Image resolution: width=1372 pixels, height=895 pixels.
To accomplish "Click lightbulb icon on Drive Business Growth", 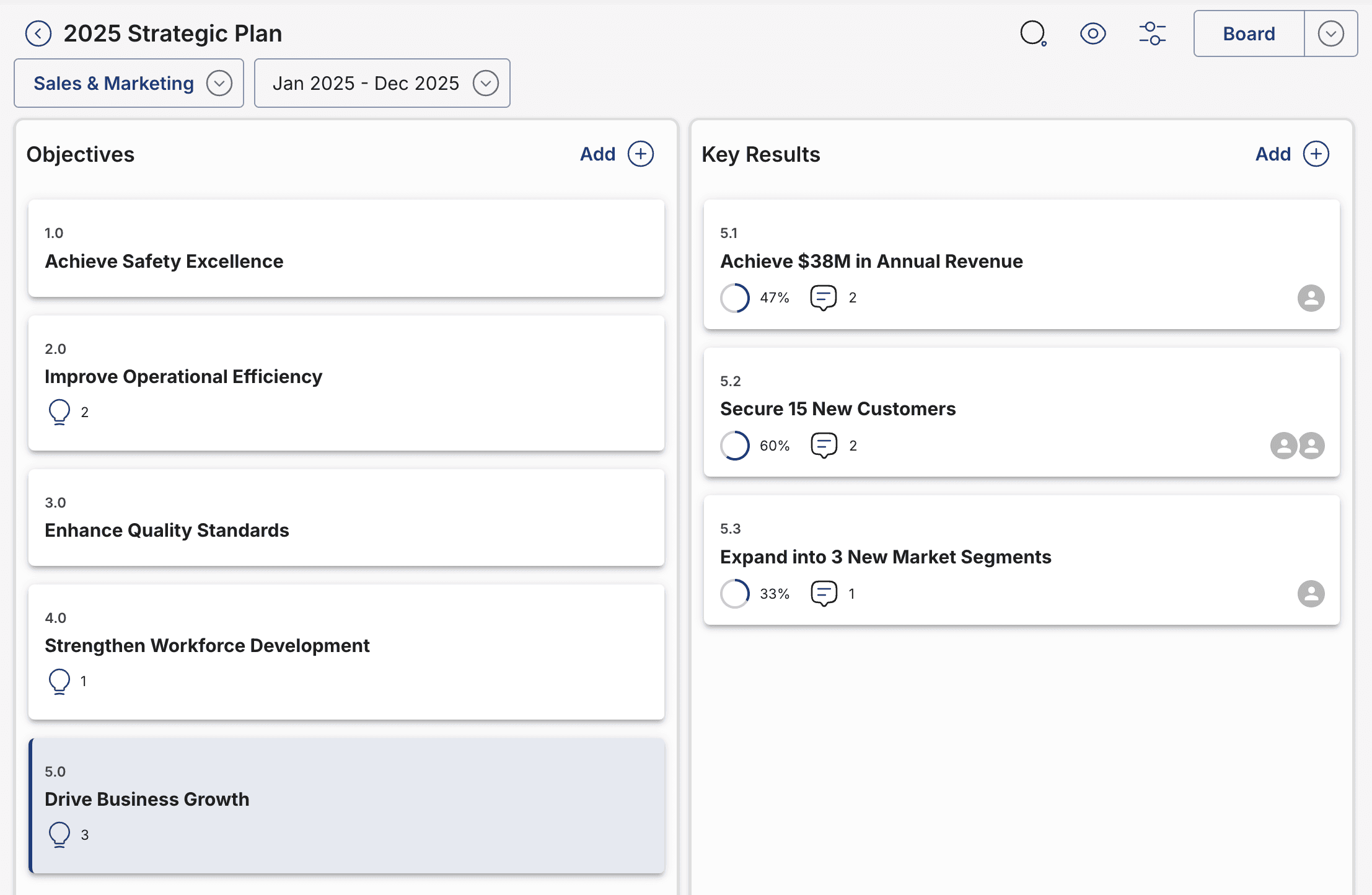I will tap(59, 834).
